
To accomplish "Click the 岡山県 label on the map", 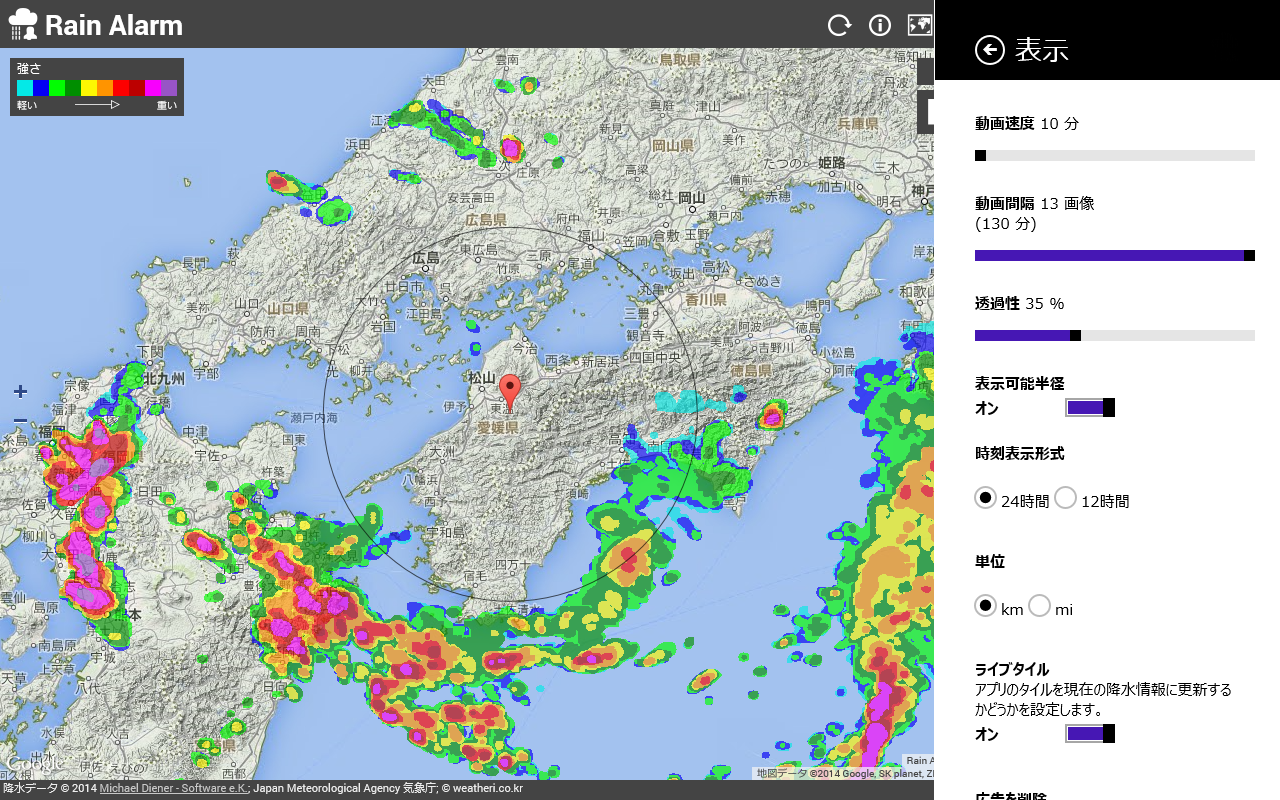I will coord(672,146).
